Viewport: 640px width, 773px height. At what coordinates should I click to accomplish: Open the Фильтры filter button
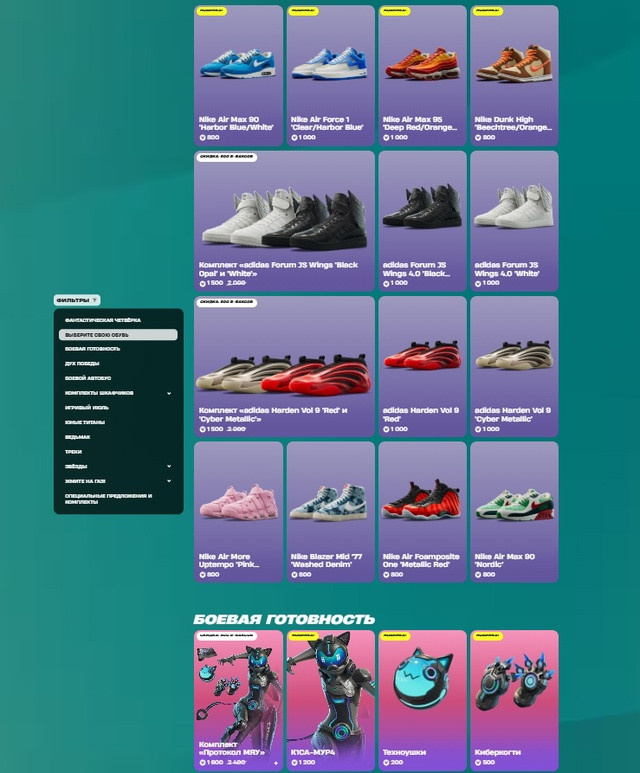[77, 300]
